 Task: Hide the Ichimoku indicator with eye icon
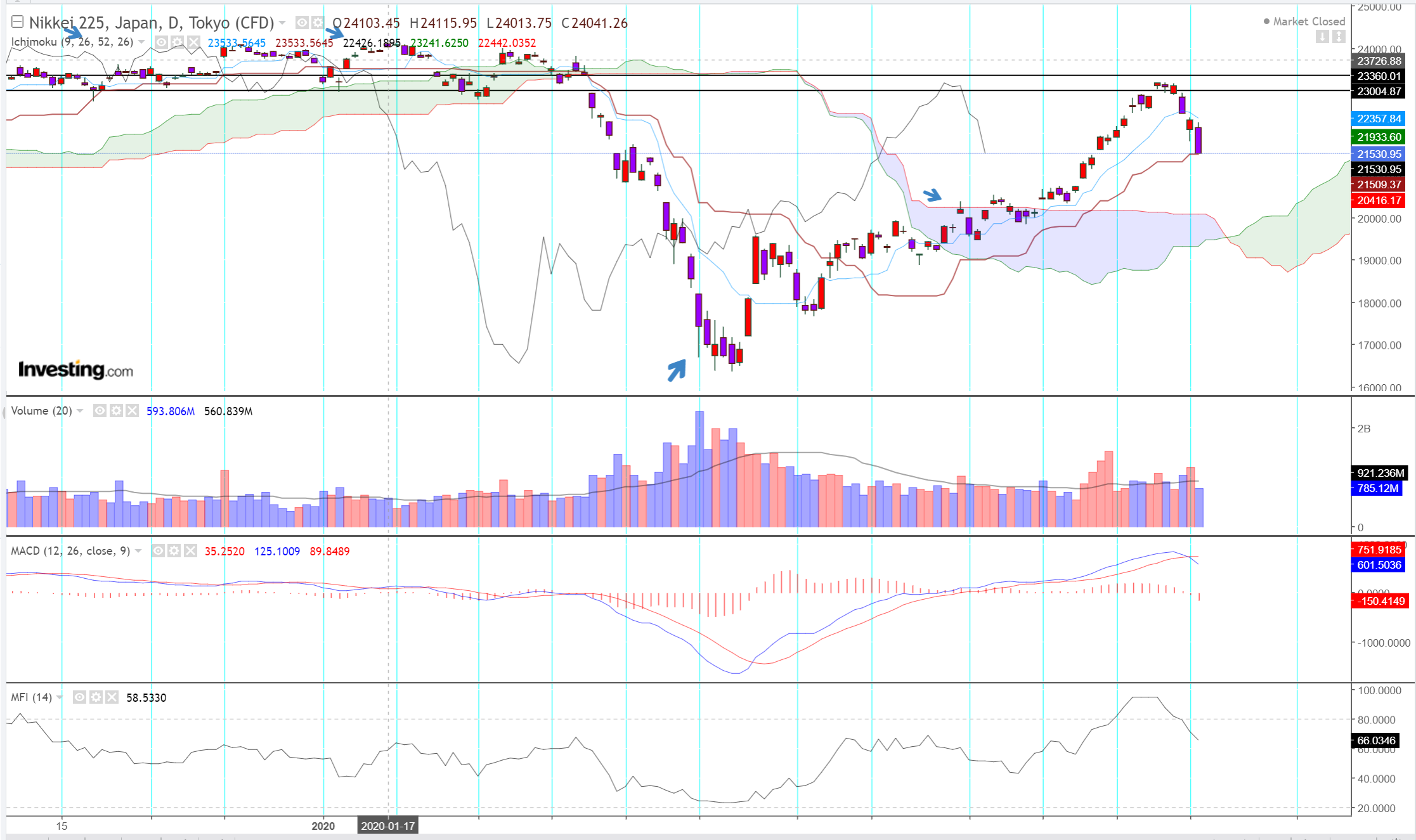(162, 42)
